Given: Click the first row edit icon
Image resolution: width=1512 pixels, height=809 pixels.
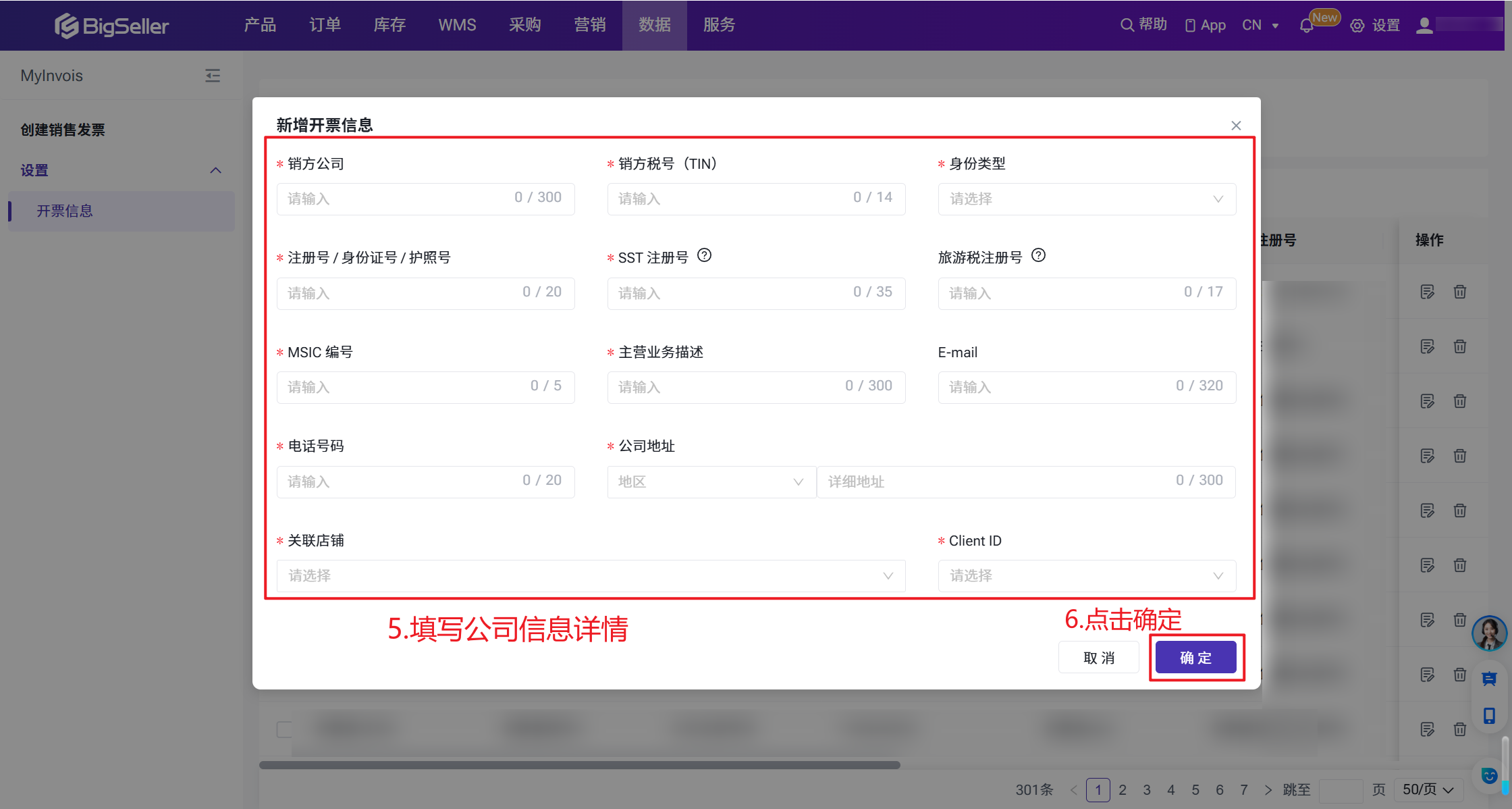Looking at the screenshot, I should click(x=1427, y=292).
